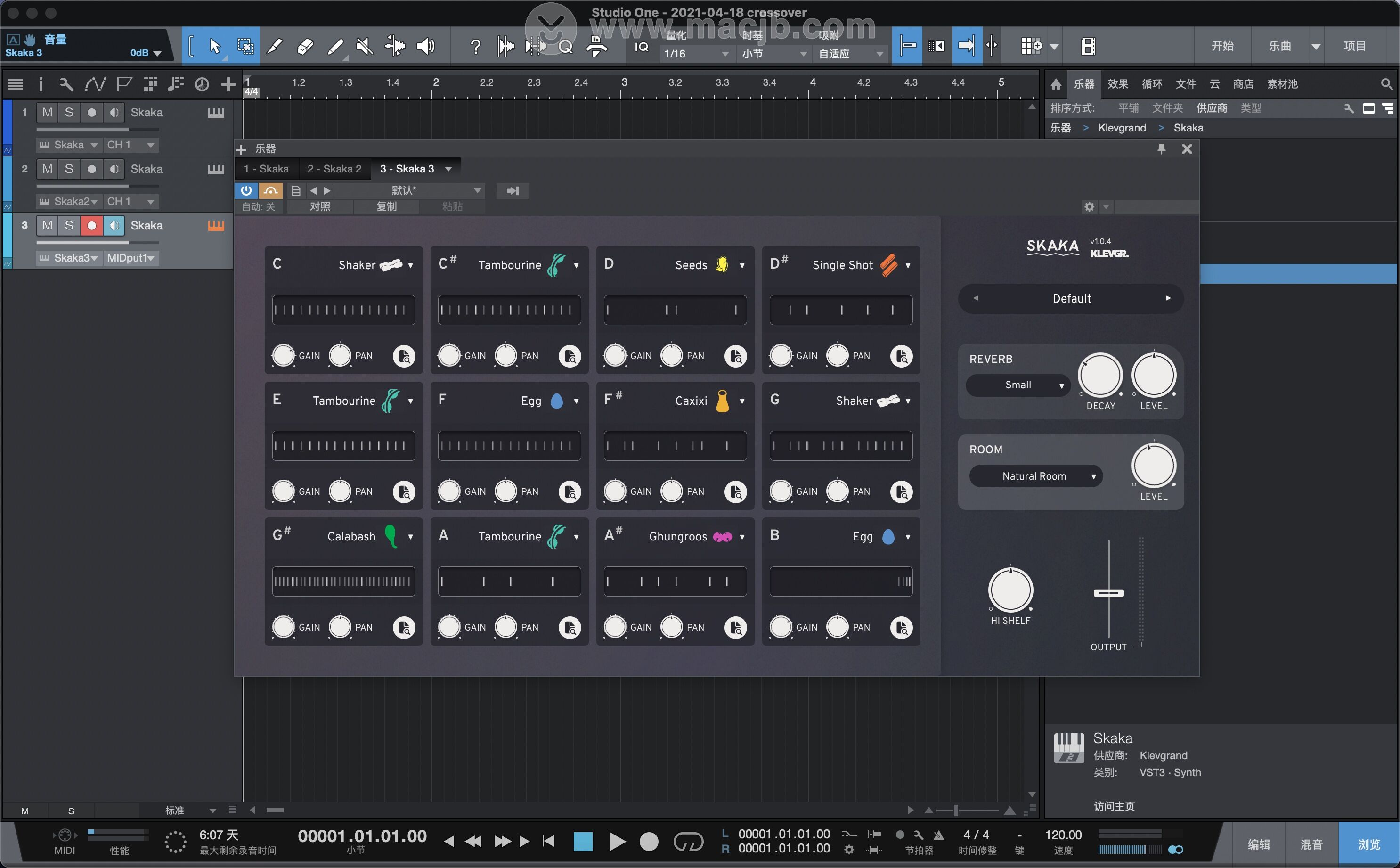This screenshot has width=1400, height=868.
Task: Open track 1 Skaka instrument editor icon
Action: [216, 113]
